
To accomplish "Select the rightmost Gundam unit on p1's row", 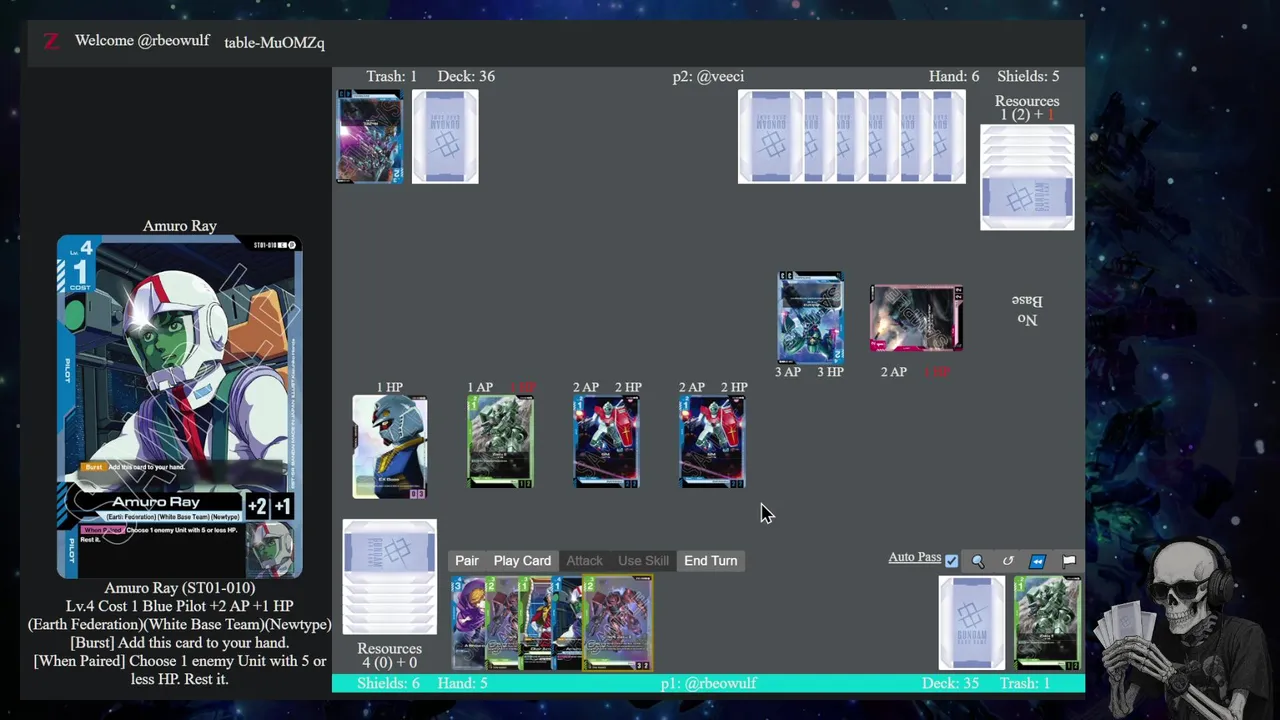I will pos(712,442).
